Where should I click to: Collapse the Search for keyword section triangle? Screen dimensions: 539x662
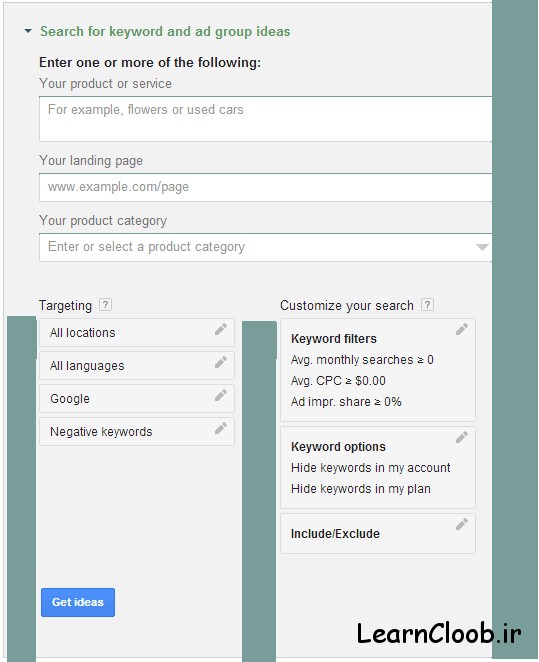(28, 31)
